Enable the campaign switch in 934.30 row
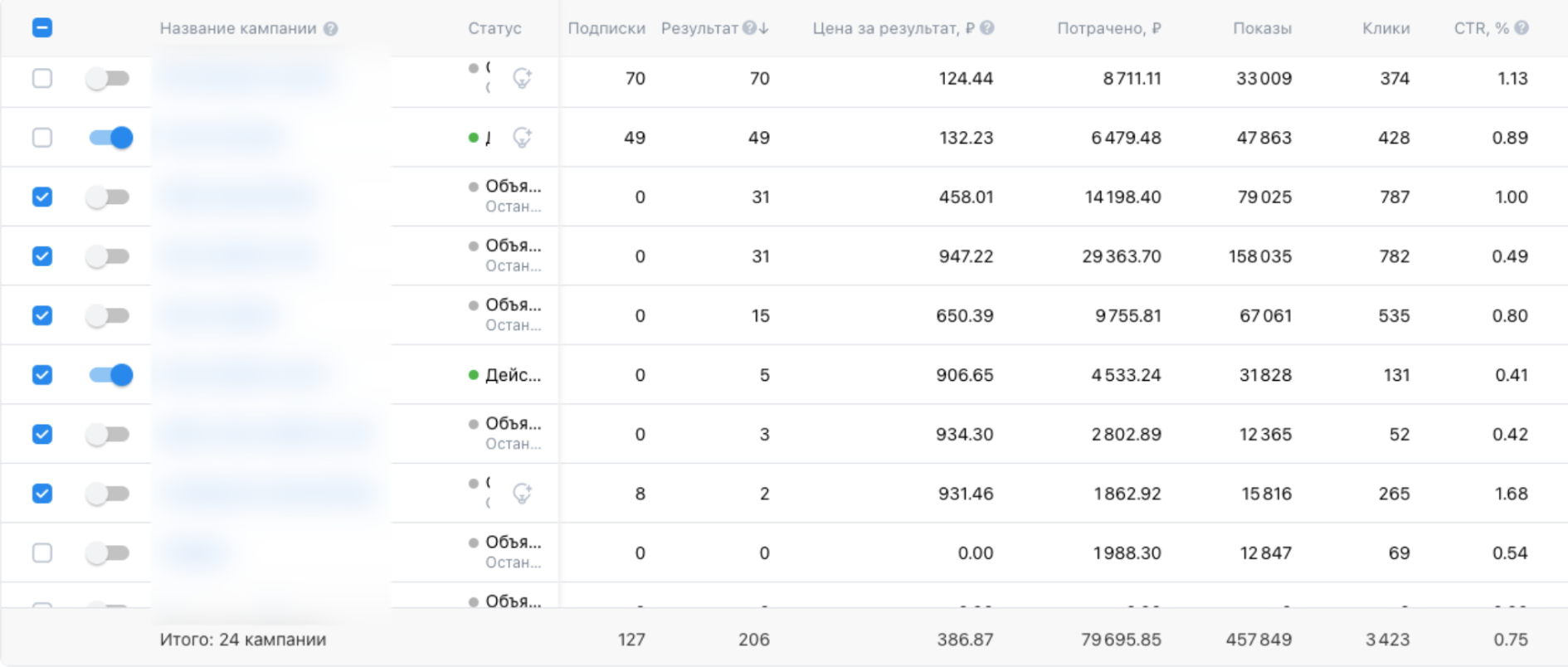The image size is (1568, 667). (x=109, y=435)
